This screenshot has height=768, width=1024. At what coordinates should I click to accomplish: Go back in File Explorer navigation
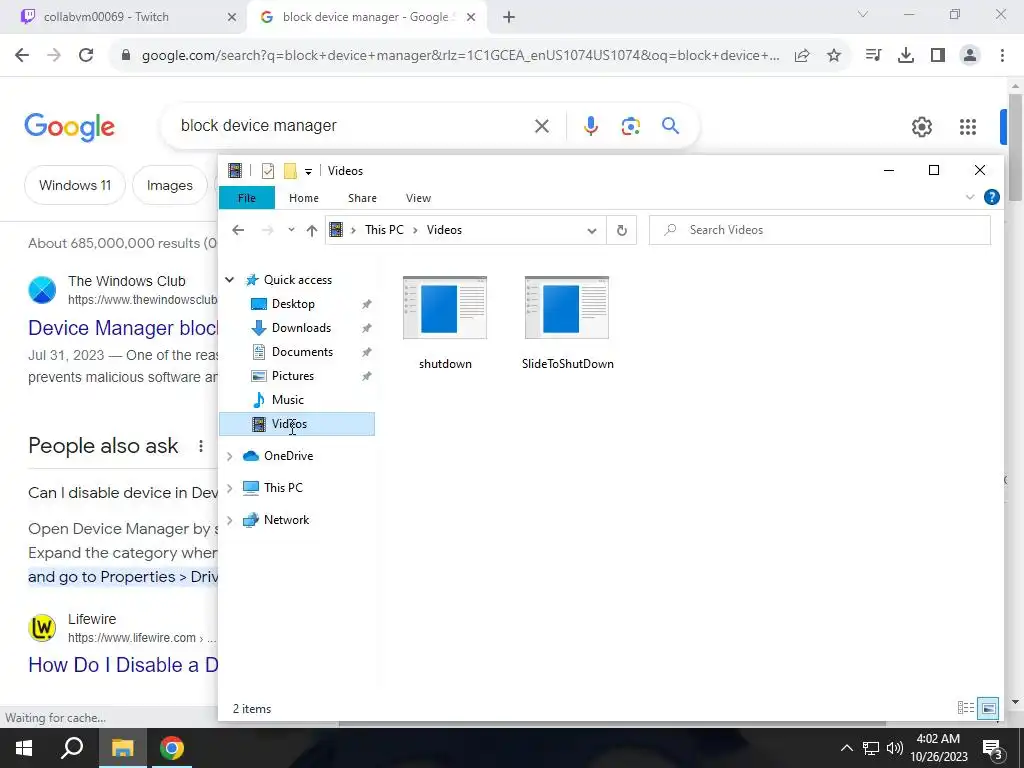click(238, 230)
